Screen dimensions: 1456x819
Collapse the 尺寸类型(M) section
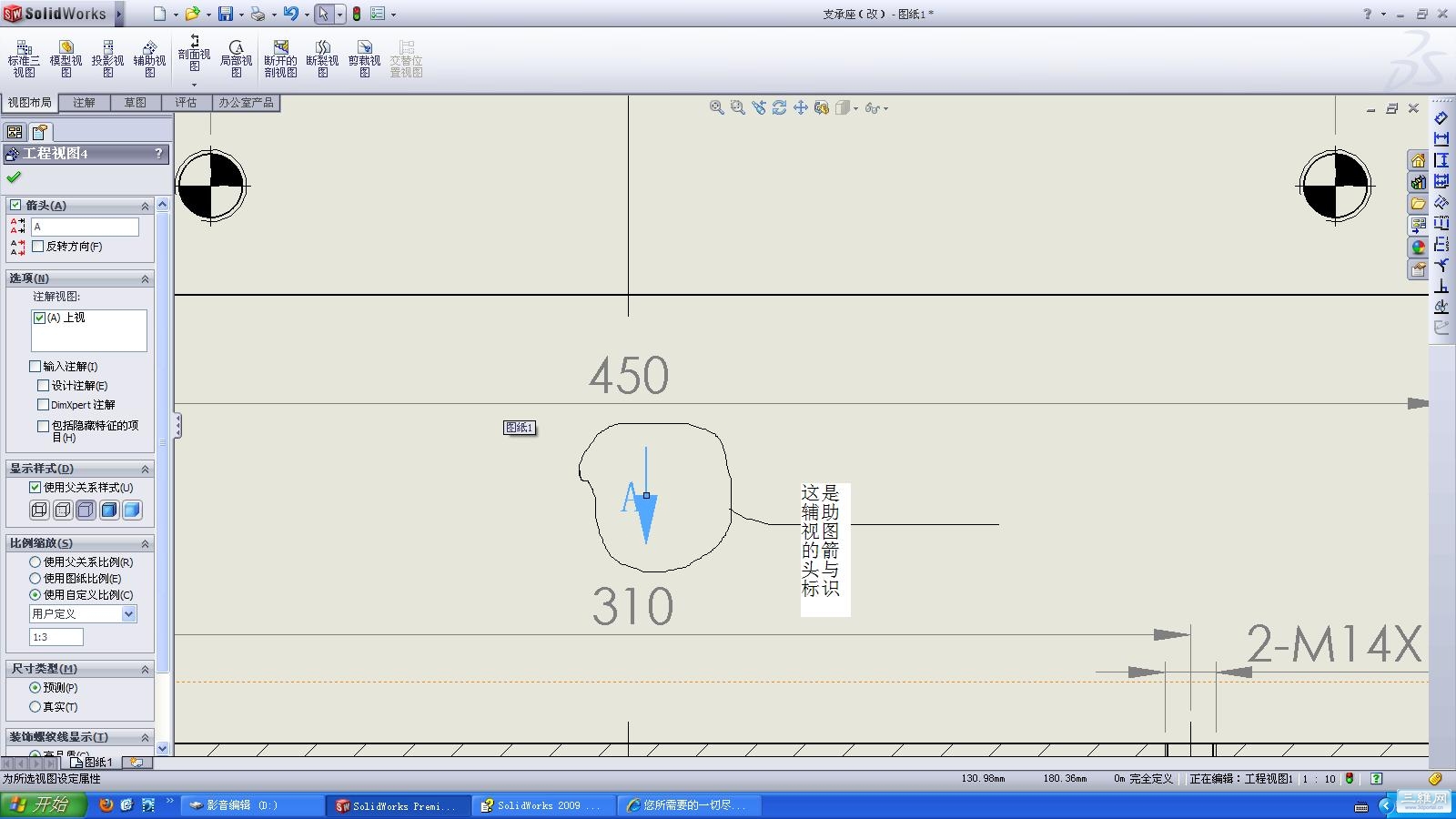click(x=145, y=669)
